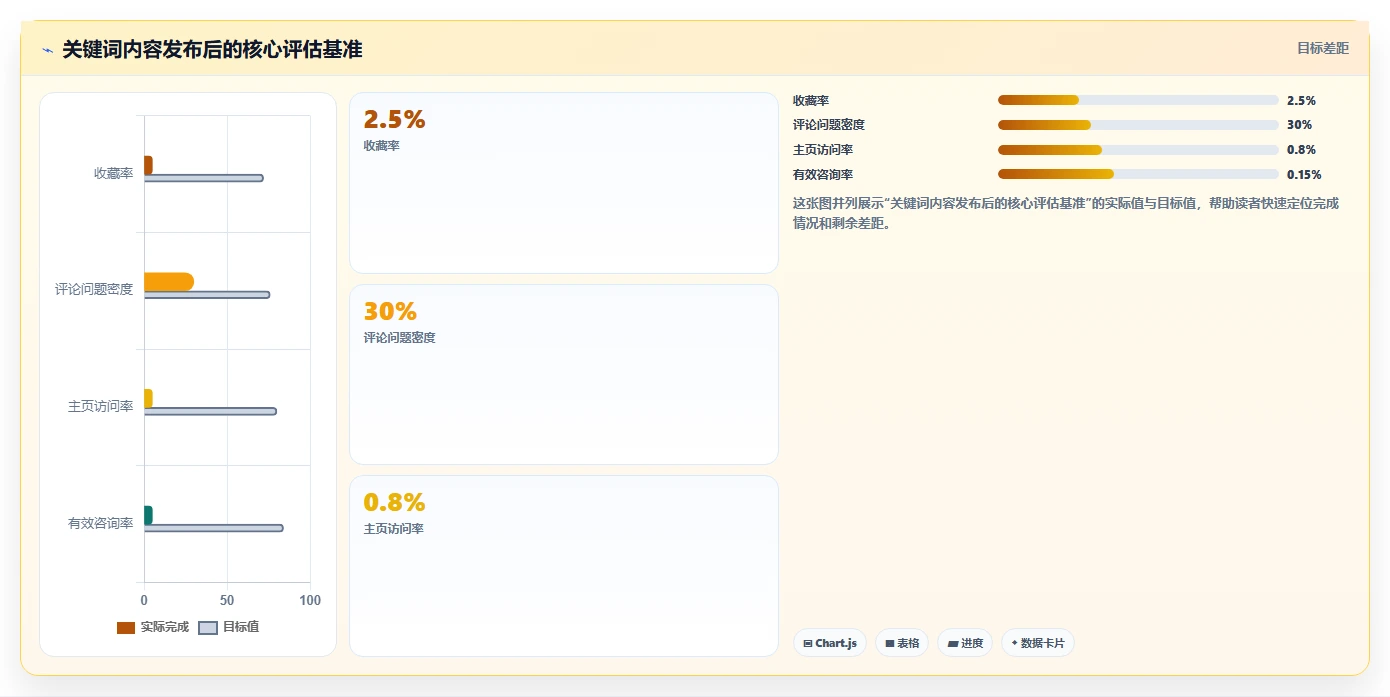Click the 目标差距 label in header
Screen dimensions: 1390x697
[1323, 48]
